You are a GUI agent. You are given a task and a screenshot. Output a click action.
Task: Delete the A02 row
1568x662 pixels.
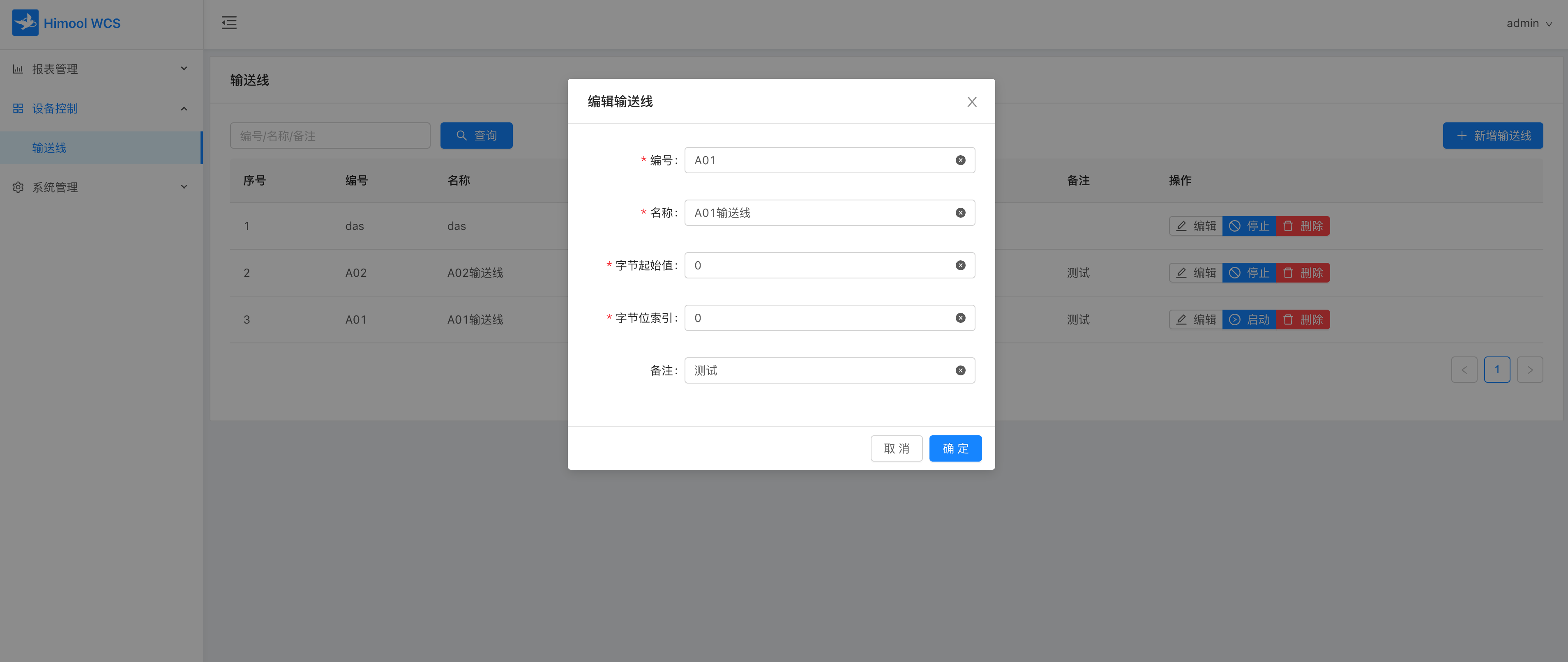pyautogui.click(x=1303, y=273)
